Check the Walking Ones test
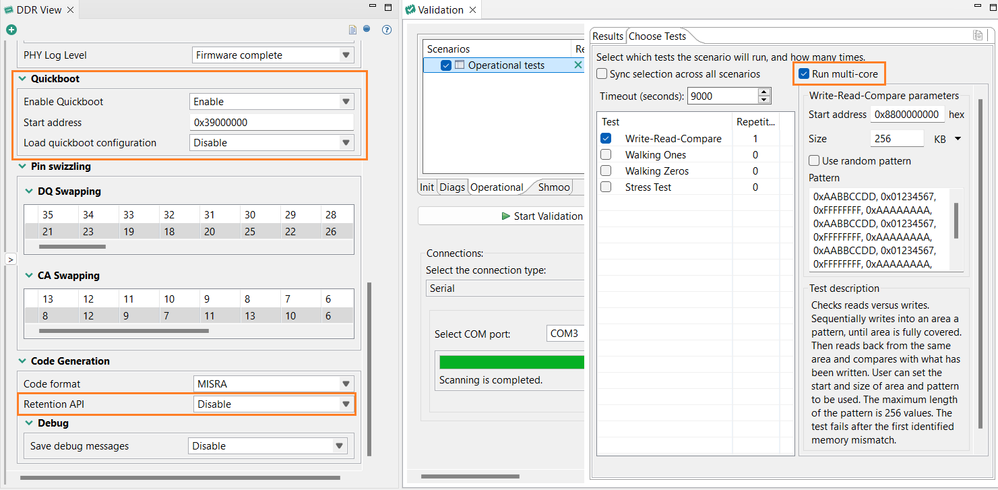Image resolution: width=998 pixels, height=490 pixels. pos(606,155)
